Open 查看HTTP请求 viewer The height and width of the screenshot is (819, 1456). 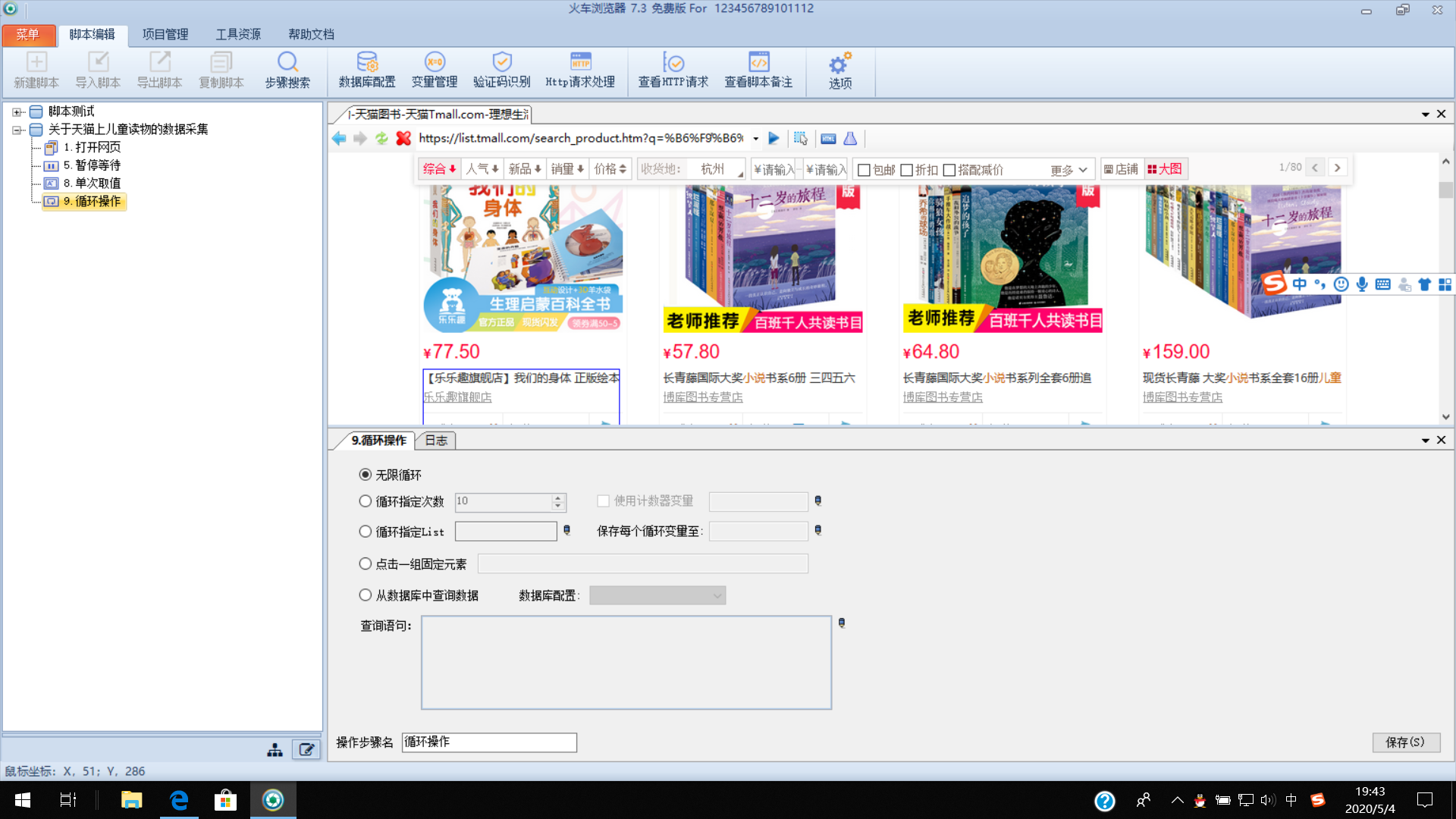[673, 70]
